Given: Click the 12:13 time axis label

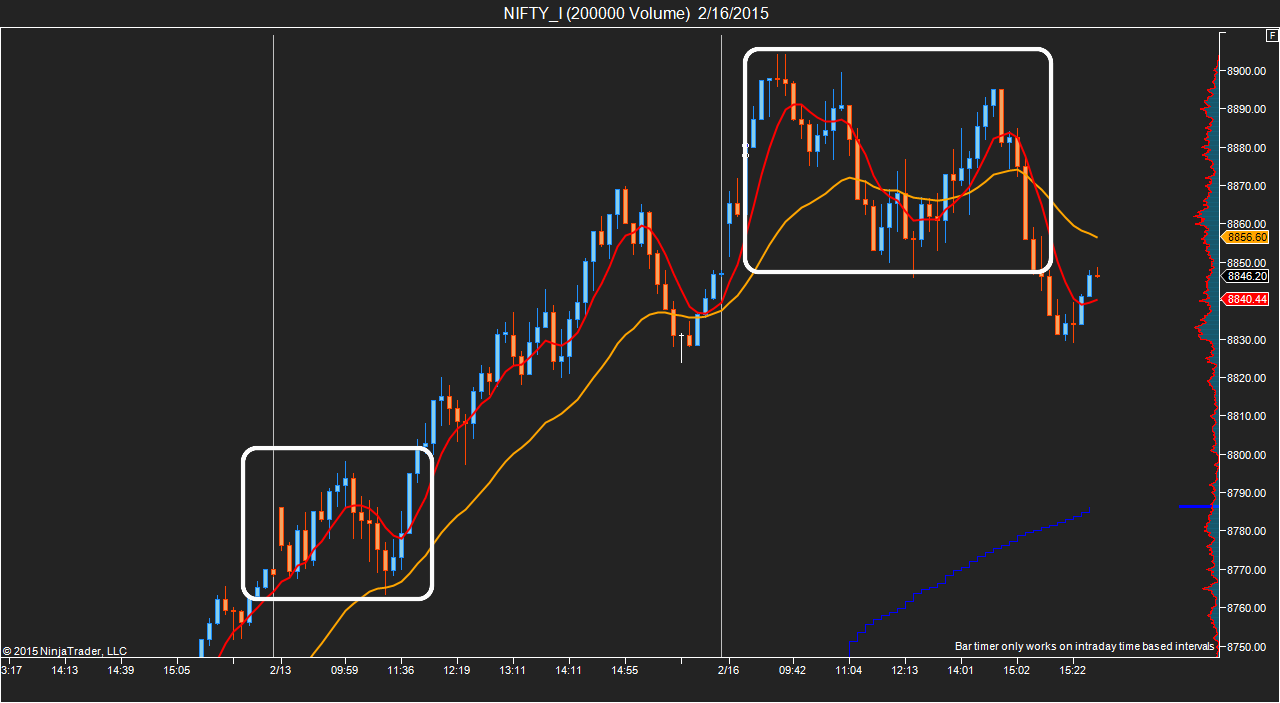Looking at the screenshot, I should tap(905, 670).
